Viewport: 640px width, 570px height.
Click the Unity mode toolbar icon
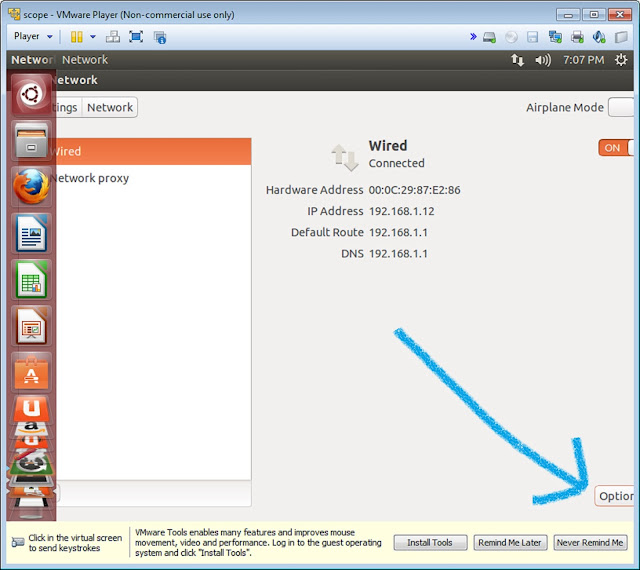(160, 37)
